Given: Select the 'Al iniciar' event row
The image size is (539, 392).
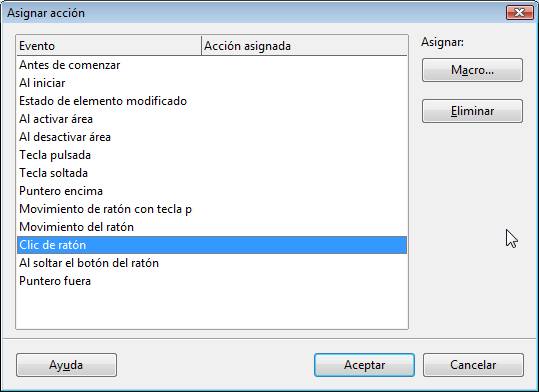Looking at the screenshot, I should [212, 83].
